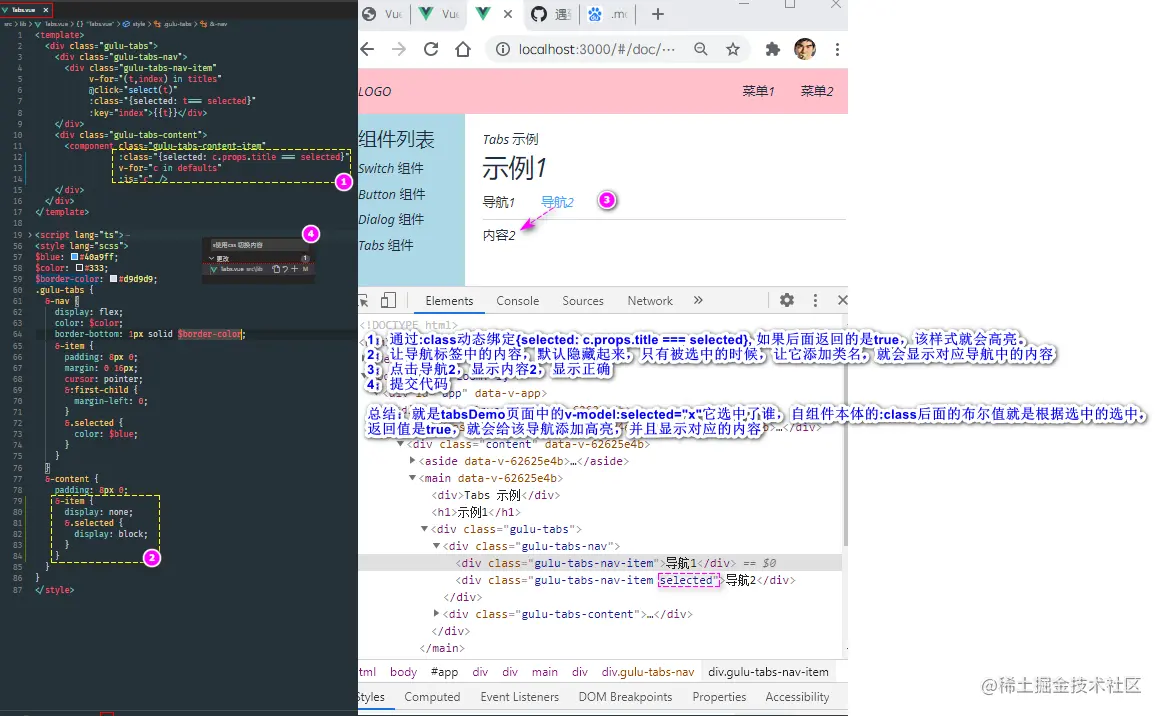This screenshot has height=716, width=1162.
Task: Open a new browser tab with plus
Action: (x=657, y=14)
